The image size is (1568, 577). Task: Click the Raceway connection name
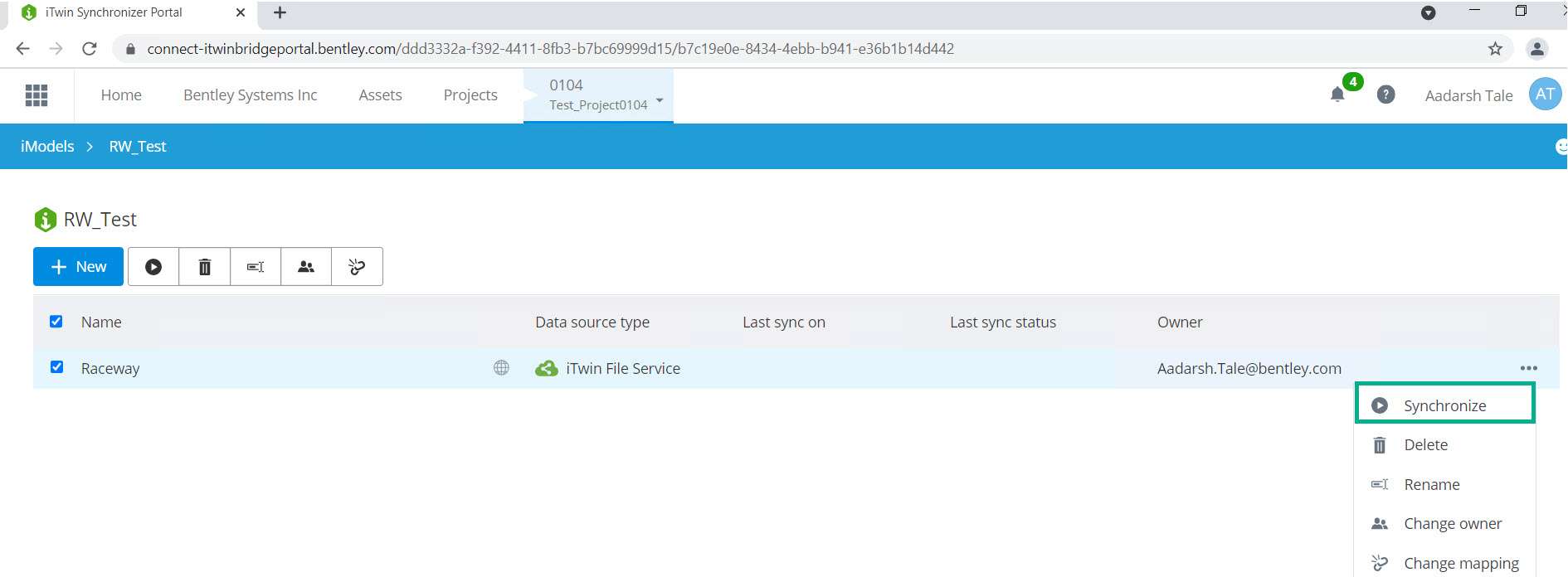110,369
